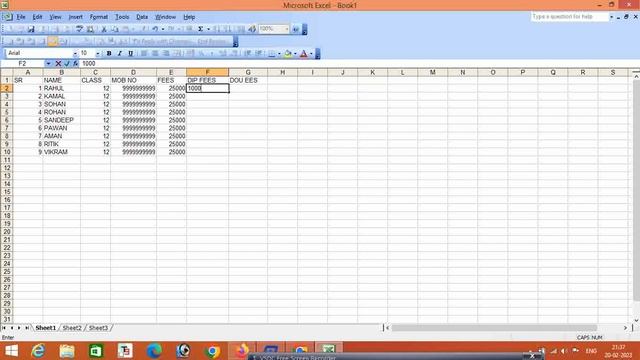Screen dimensions: 640x360
Task: Click the End Review button
Action: [212, 41]
